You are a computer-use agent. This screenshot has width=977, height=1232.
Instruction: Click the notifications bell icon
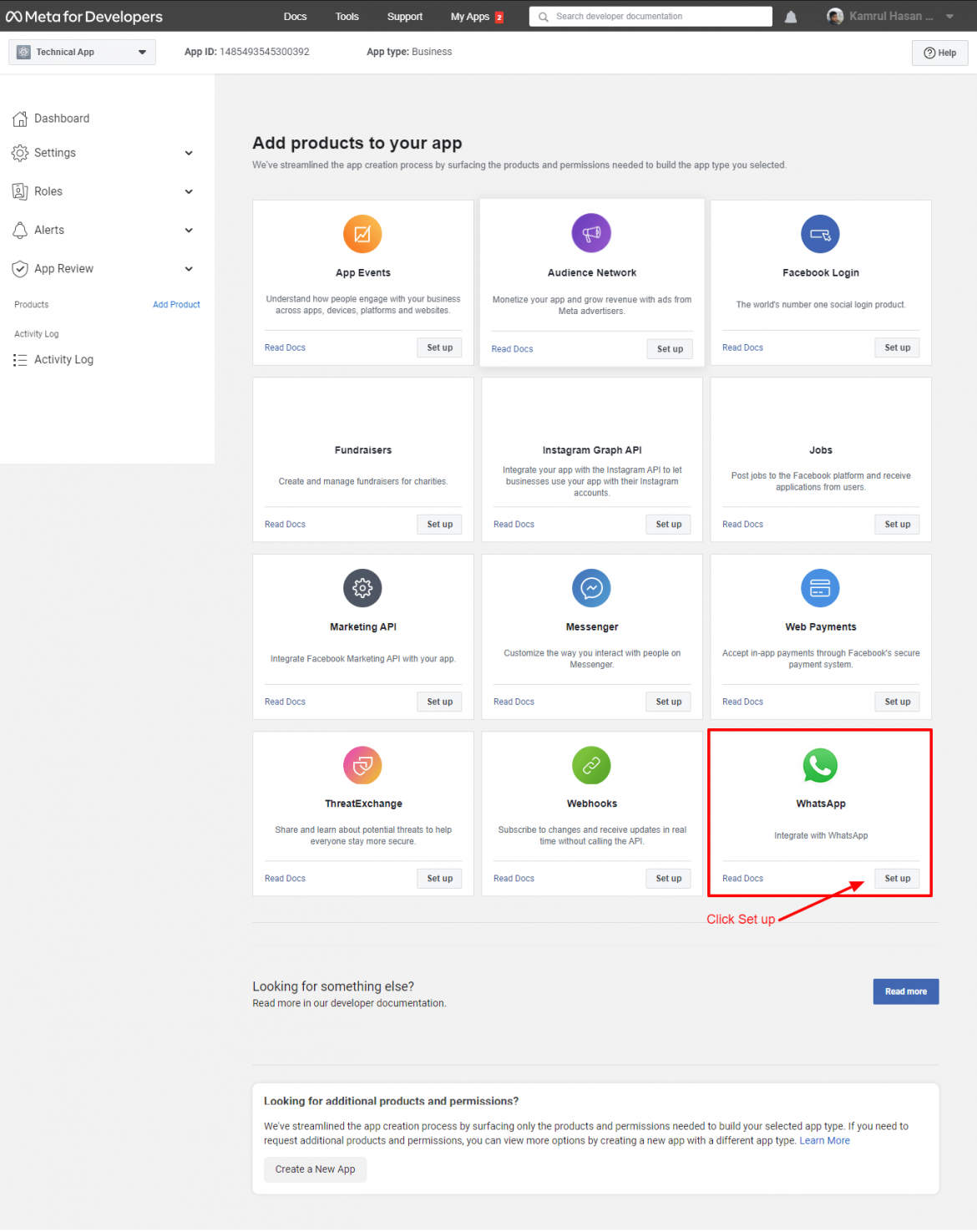tap(790, 16)
